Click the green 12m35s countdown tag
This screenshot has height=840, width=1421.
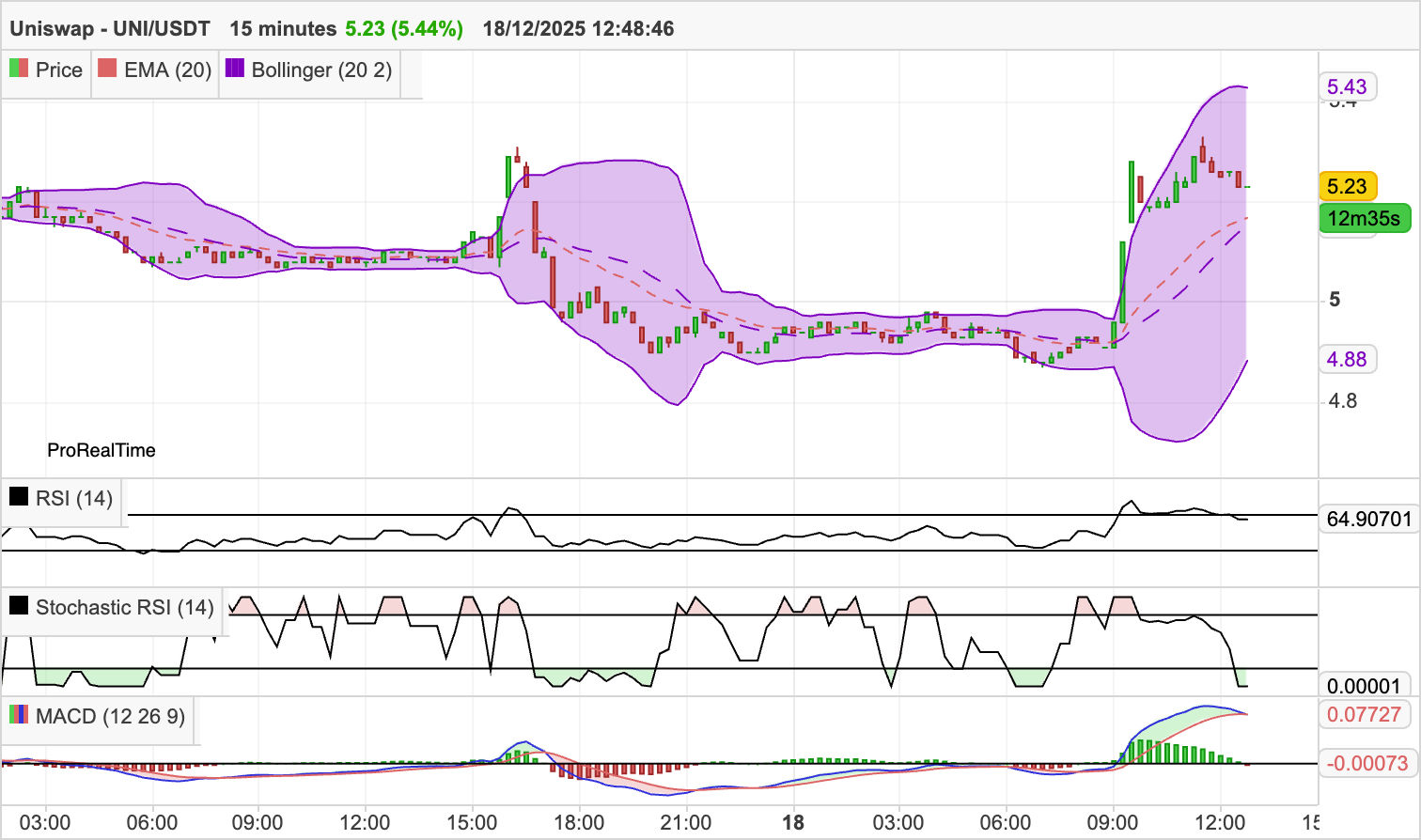tap(1364, 219)
